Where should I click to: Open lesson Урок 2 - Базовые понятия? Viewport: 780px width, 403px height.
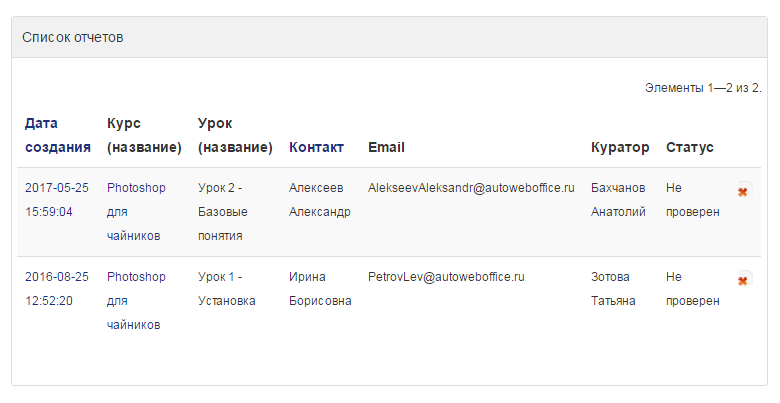[222, 212]
